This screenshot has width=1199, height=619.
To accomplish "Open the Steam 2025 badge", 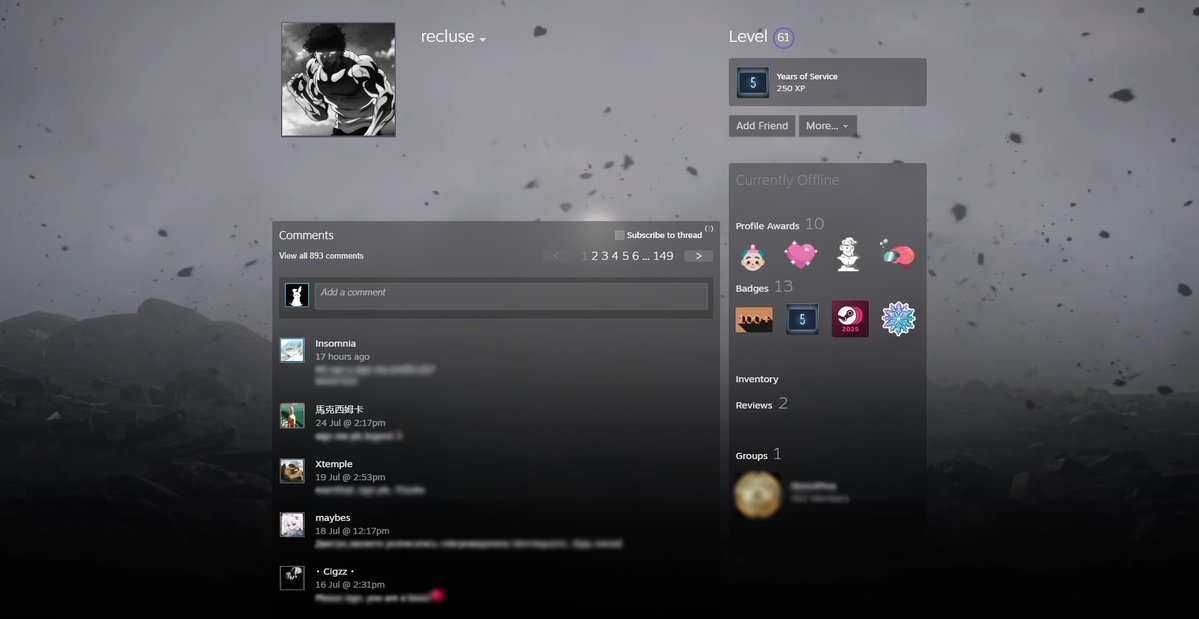I will point(850,319).
